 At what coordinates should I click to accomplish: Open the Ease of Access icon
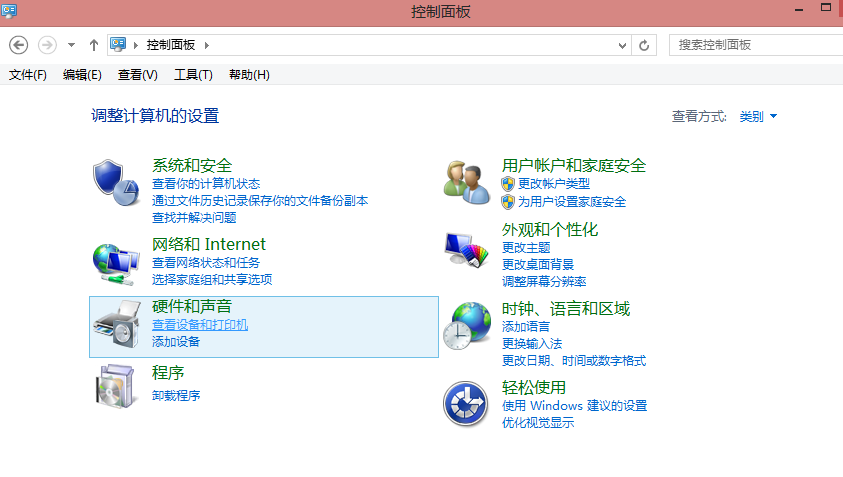pos(468,403)
